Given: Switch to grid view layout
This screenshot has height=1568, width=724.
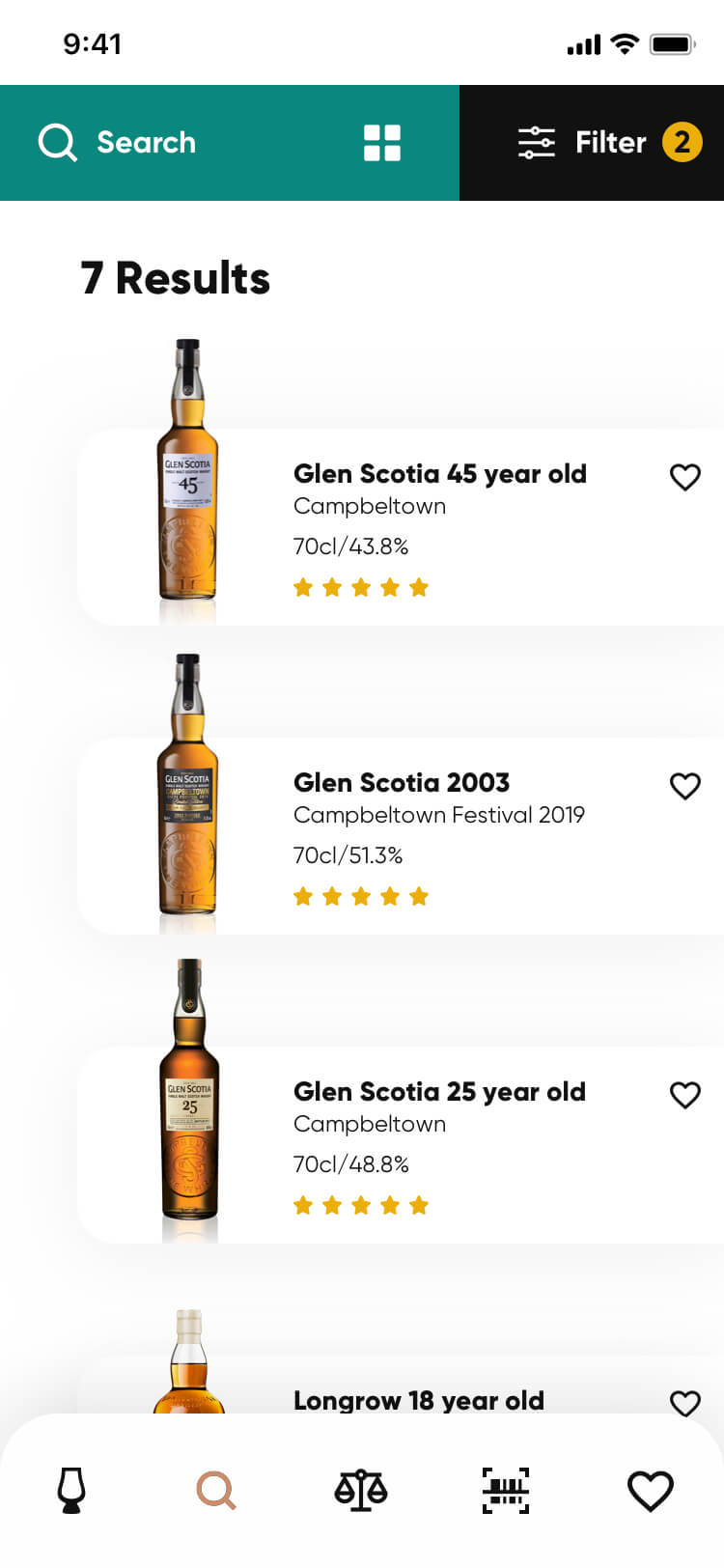Looking at the screenshot, I should 382,143.
